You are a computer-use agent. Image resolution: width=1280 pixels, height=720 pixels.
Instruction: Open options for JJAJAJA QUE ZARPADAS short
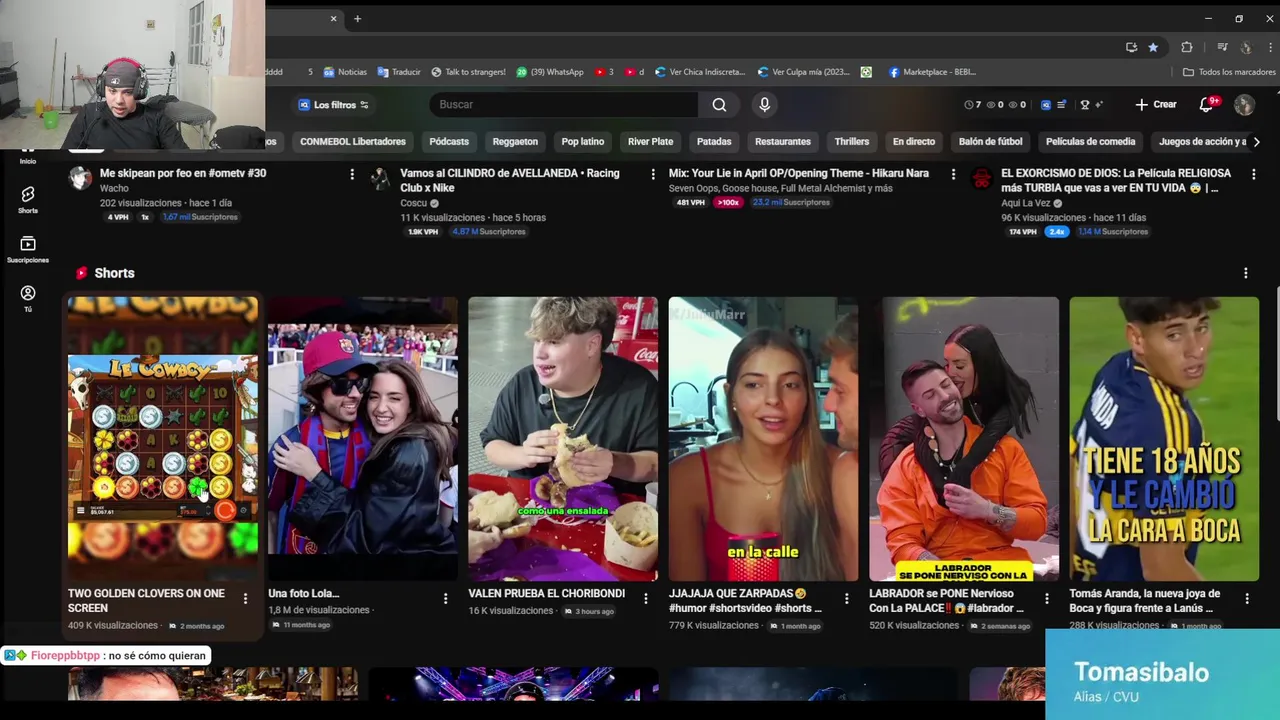point(847,599)
